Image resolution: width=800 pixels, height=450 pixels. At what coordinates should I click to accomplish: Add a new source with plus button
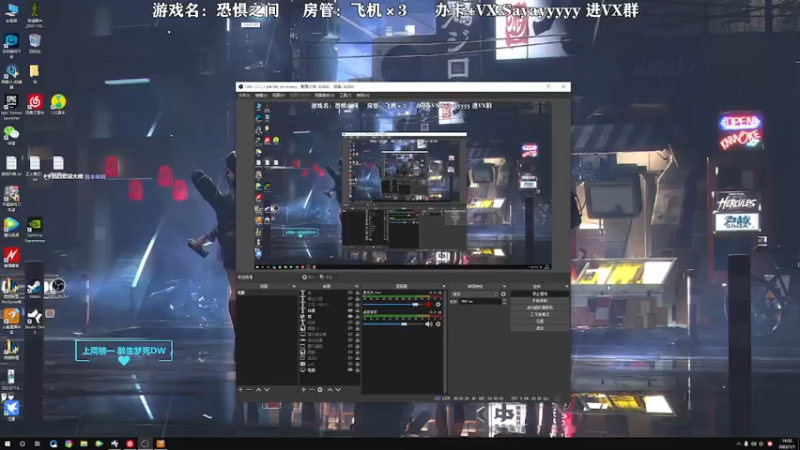pyautogui.click(x=304, y=389)
